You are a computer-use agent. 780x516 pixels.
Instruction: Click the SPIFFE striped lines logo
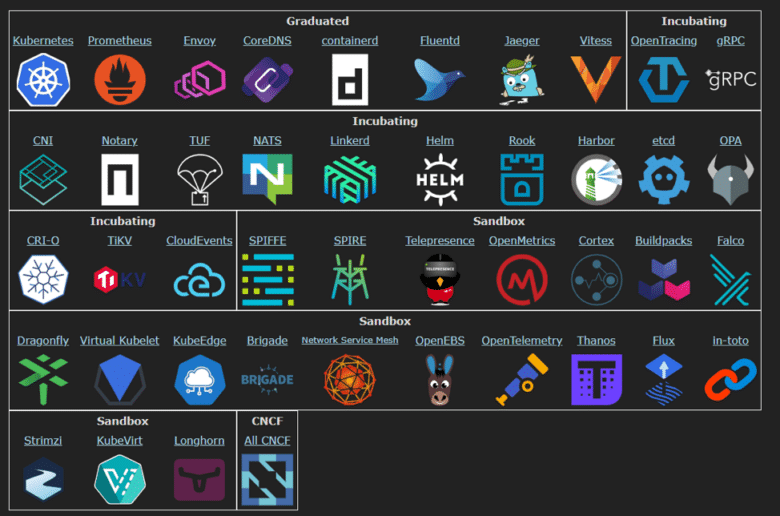click(268, 280)
